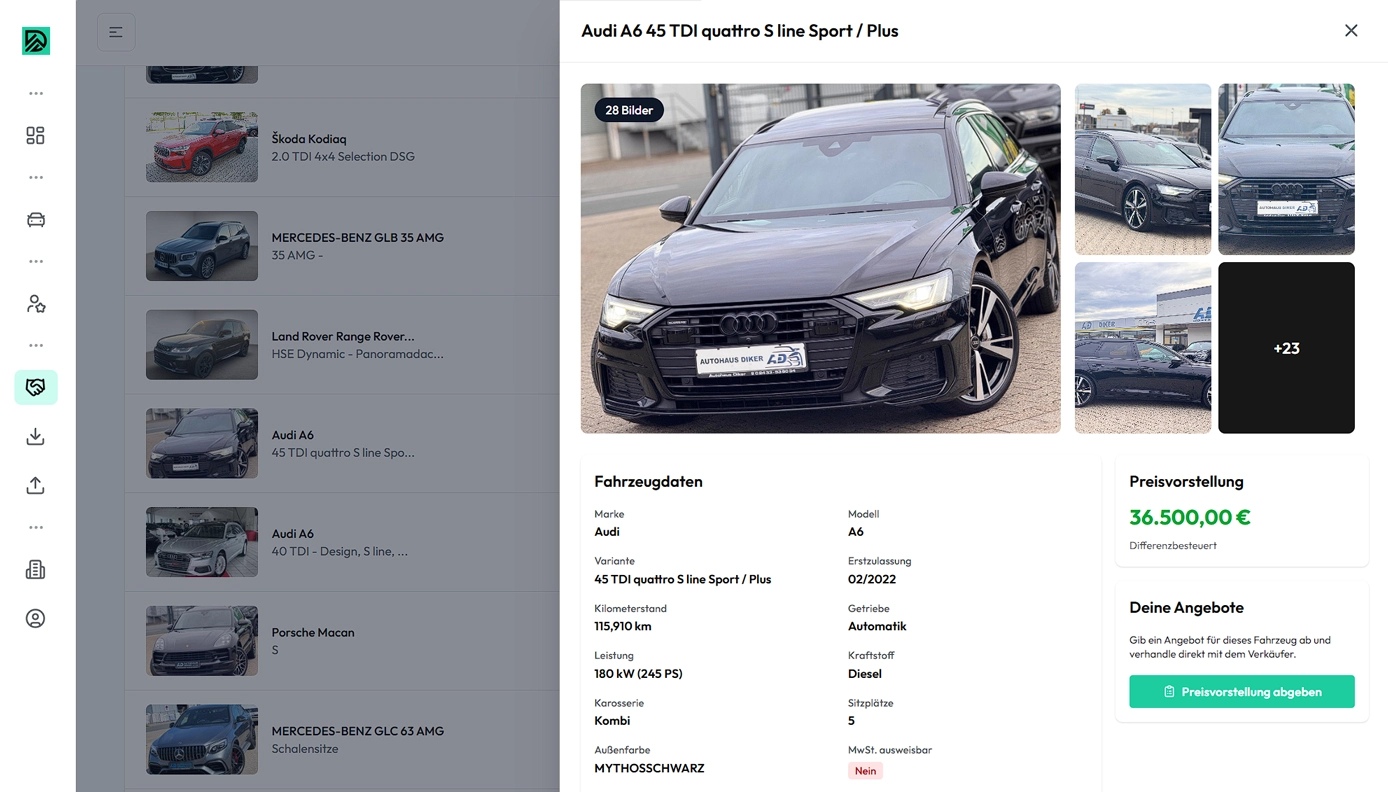Open the dashboard grid icon
This screenshot has width=1388, height=792.
coord(36,135)
